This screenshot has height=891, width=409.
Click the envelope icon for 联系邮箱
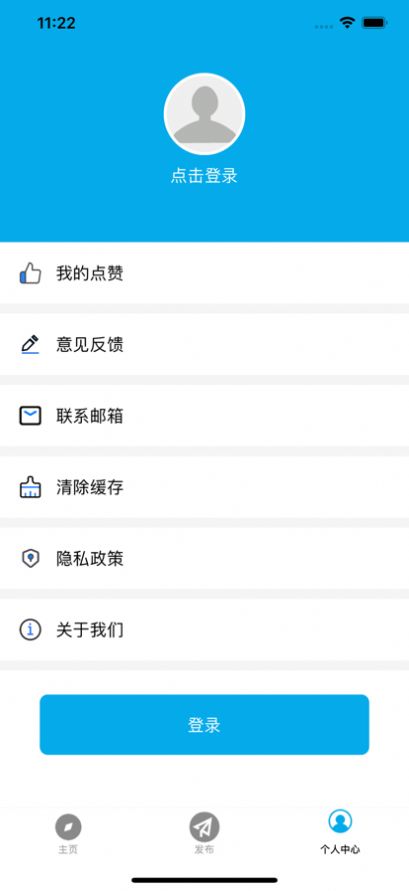pyautogui.click(x=30, y=416)
